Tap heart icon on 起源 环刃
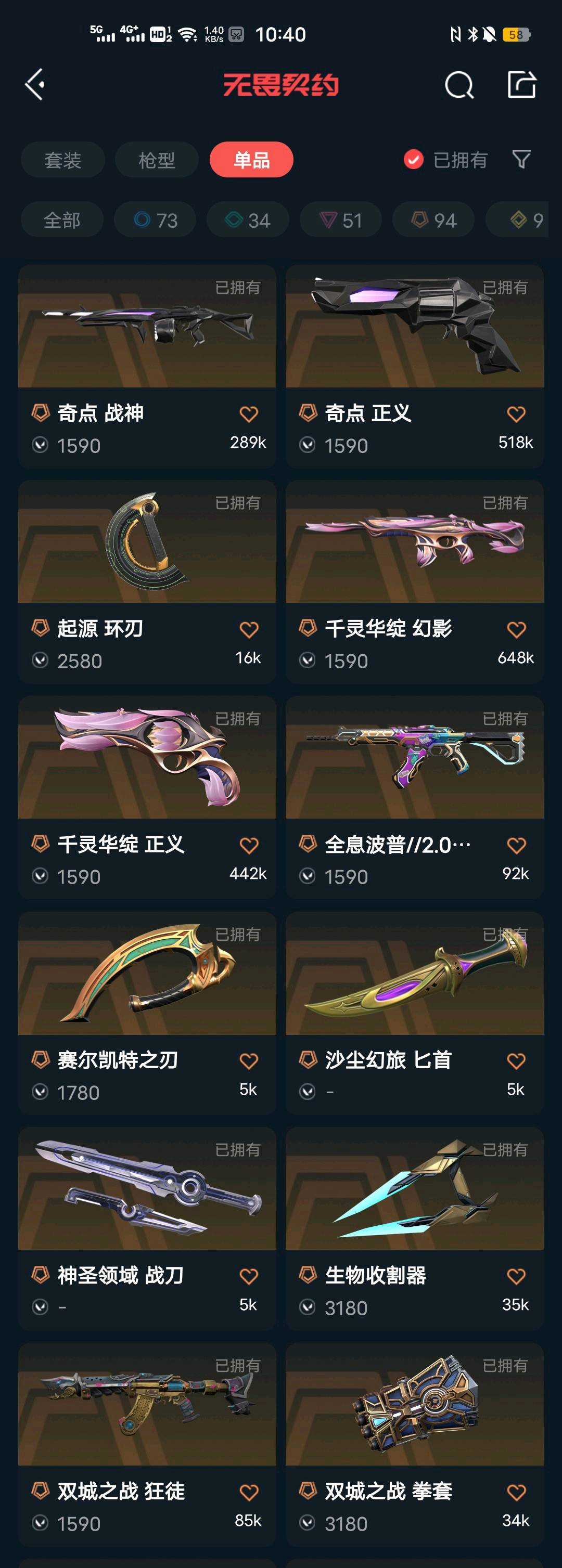Screen dimensions: 562x1568 pos(248,629)
